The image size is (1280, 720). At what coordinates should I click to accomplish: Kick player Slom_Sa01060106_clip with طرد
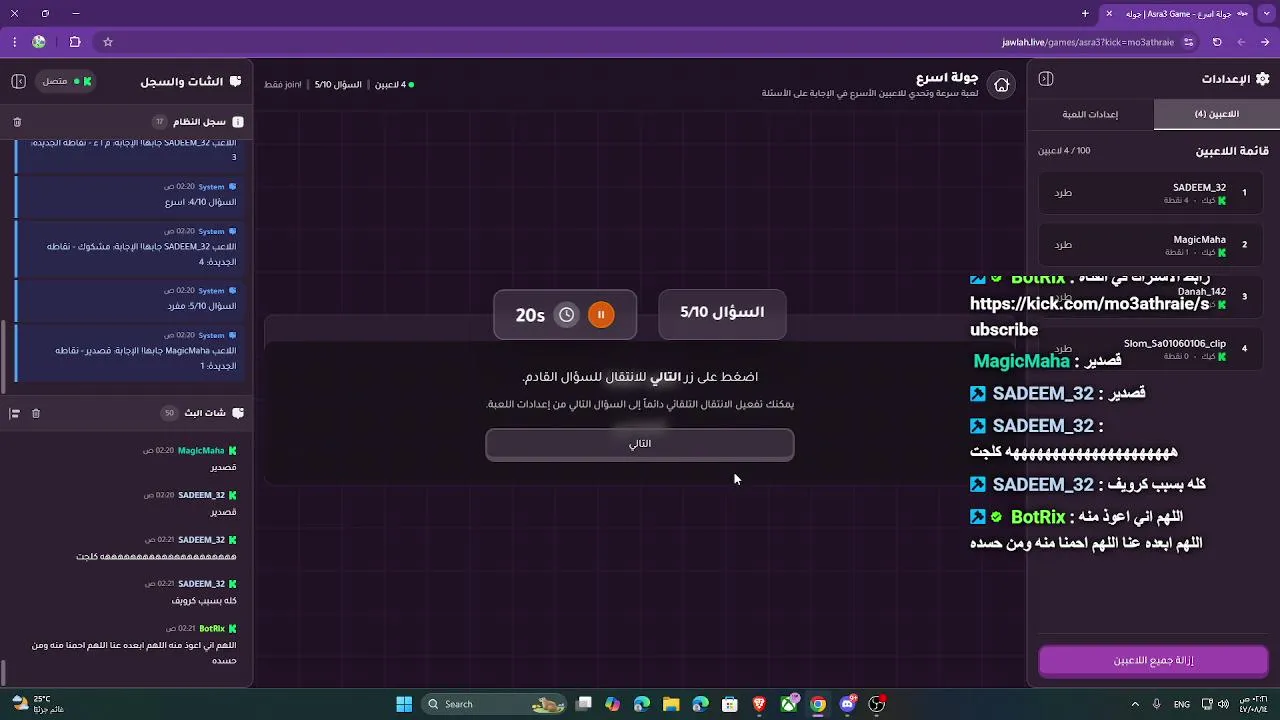coord(1063,348)
